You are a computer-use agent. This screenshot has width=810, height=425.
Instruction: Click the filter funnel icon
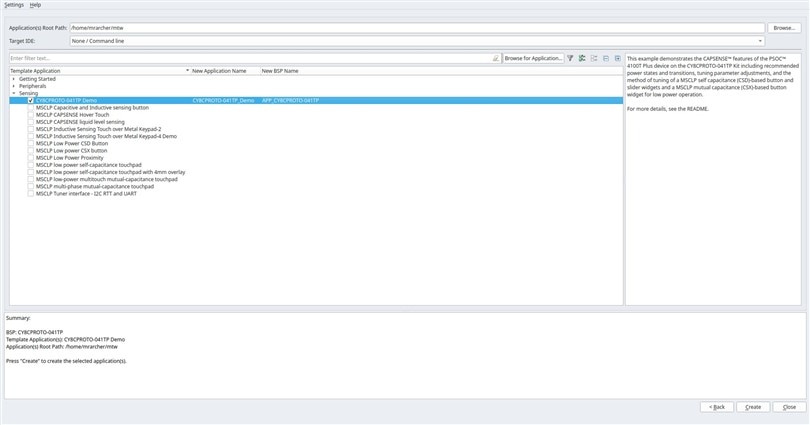[570, 58]
